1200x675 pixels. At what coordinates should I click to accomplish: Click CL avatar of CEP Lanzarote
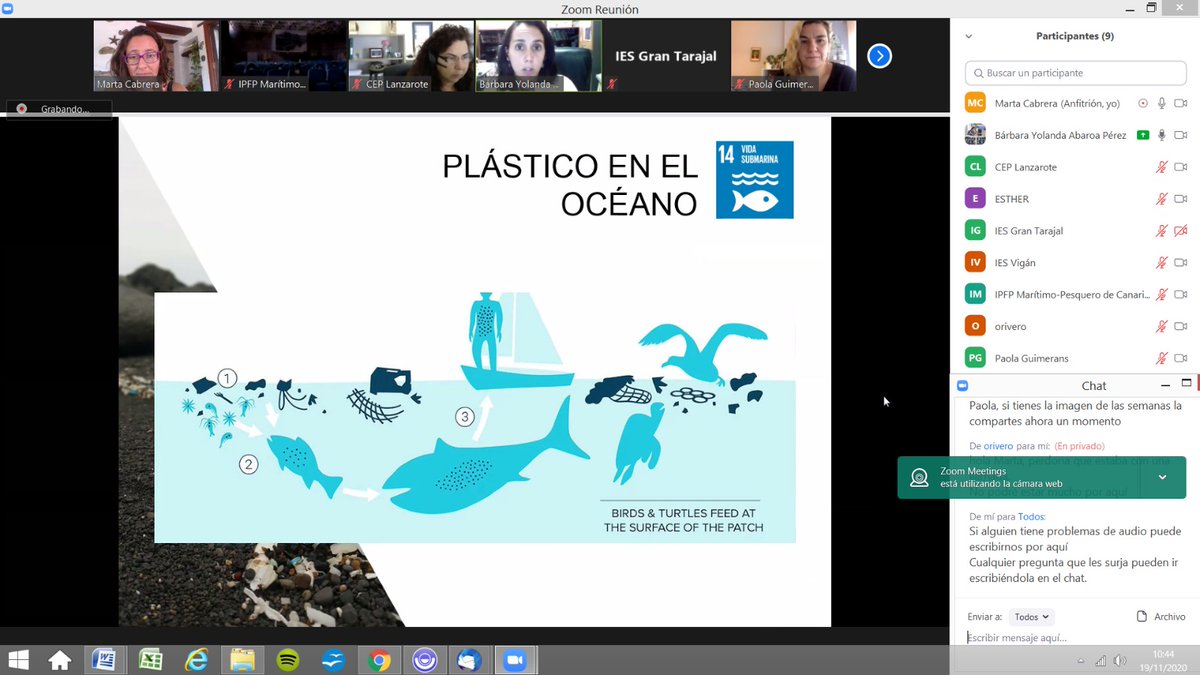(976, 167)
